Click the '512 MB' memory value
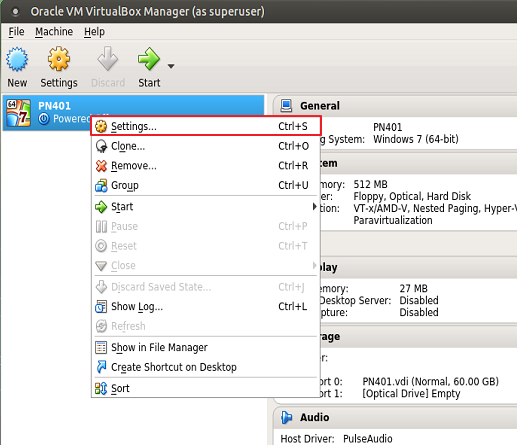Viewport: 517px width, 445px height. tap(370, 184)
